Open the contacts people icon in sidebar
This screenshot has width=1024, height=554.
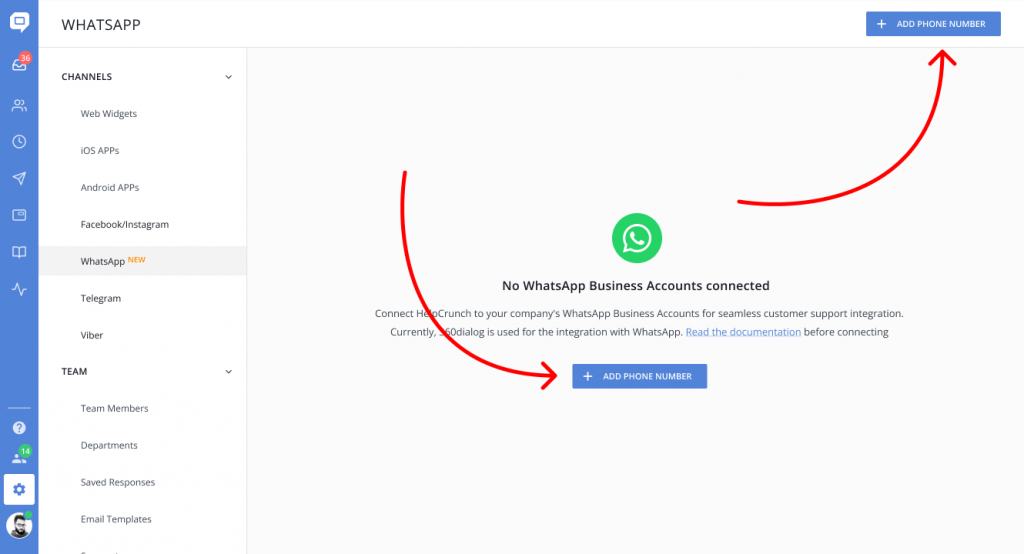(x=19, y=105)
